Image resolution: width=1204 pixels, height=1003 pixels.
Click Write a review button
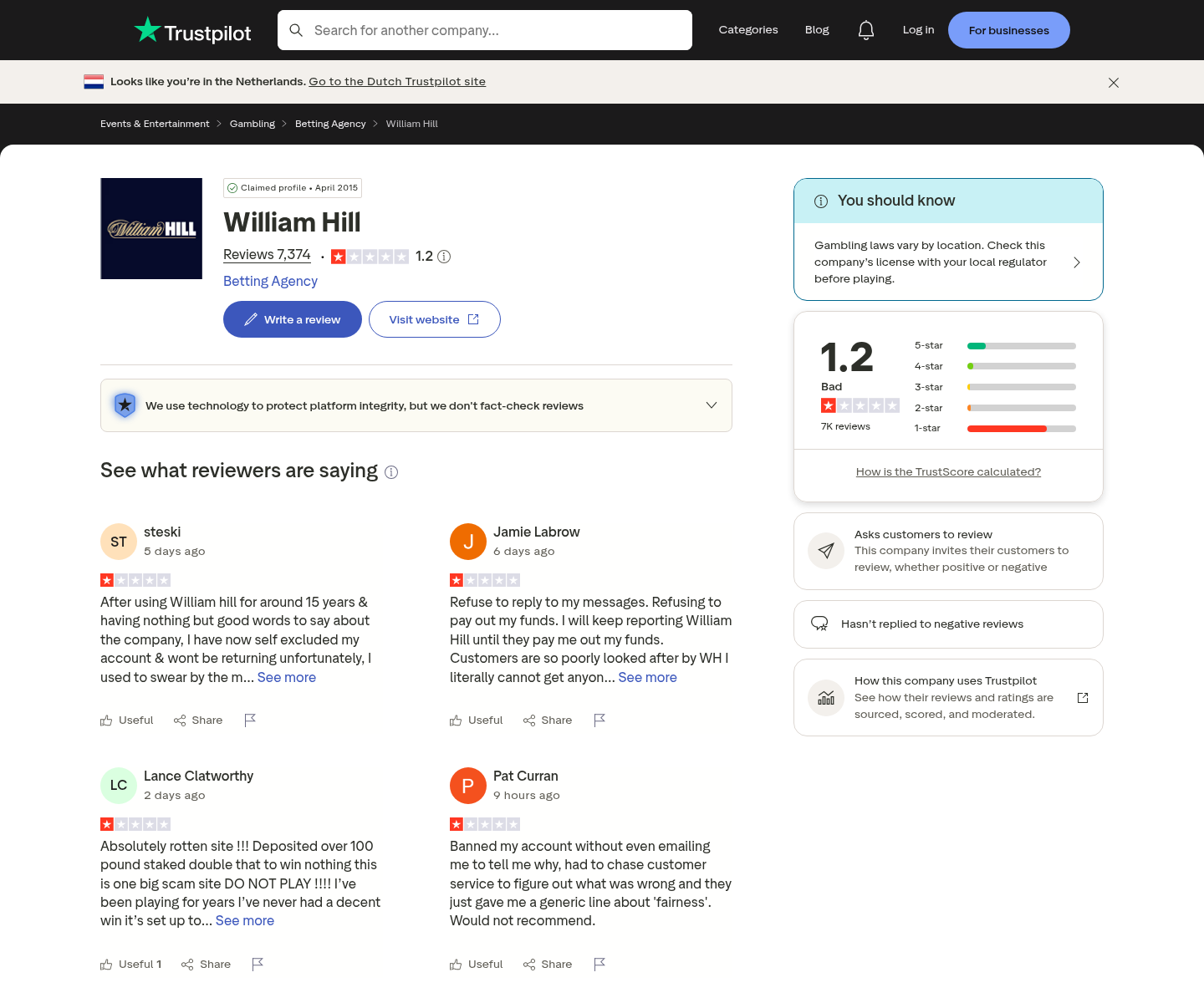click(293, 319)
